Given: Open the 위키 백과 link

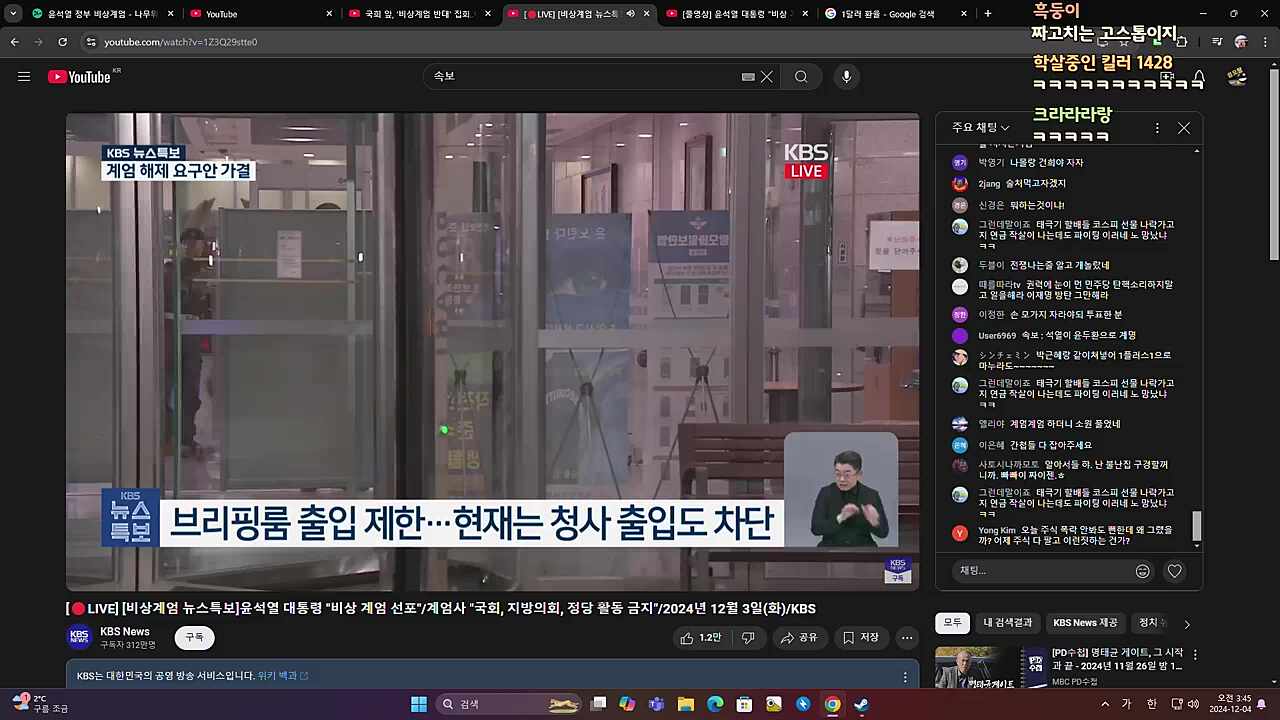Looking at the screenshot, I should tap(283, 676).
